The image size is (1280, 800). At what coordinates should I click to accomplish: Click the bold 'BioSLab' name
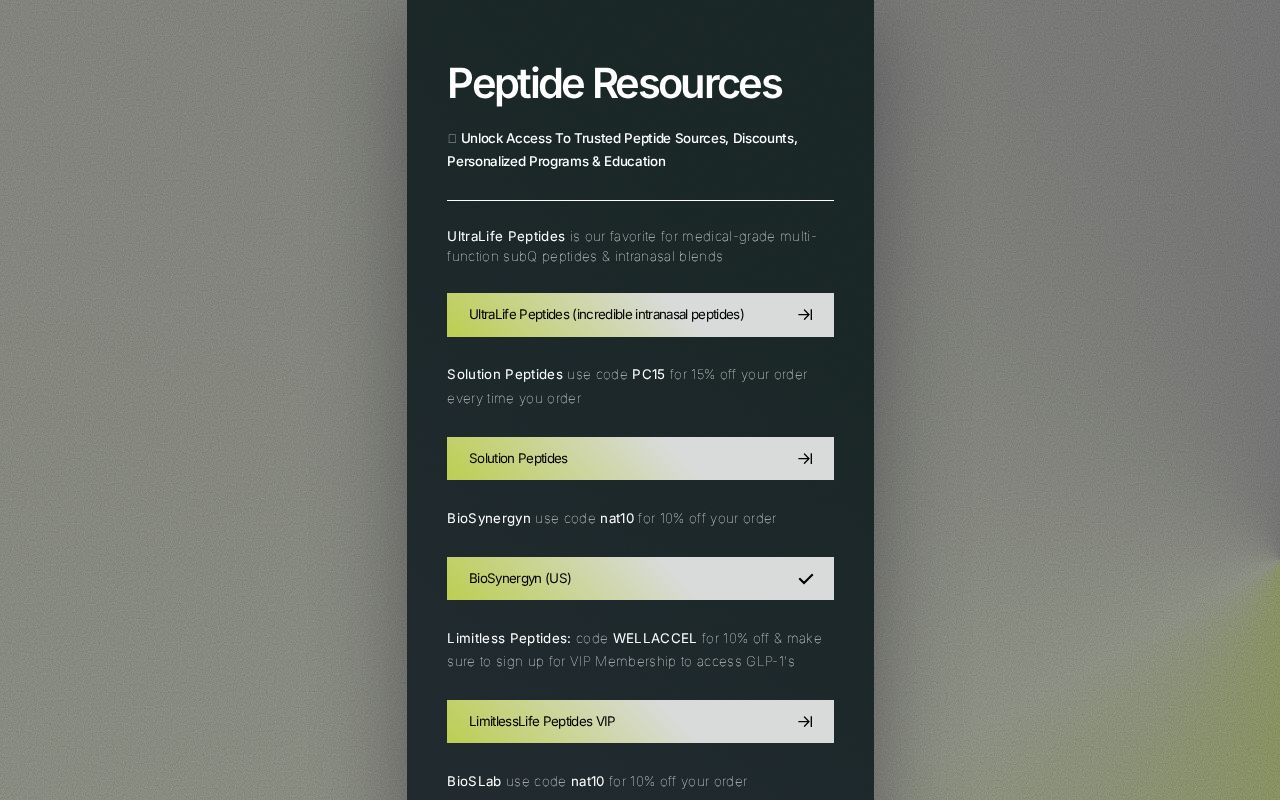click(474, 782)
